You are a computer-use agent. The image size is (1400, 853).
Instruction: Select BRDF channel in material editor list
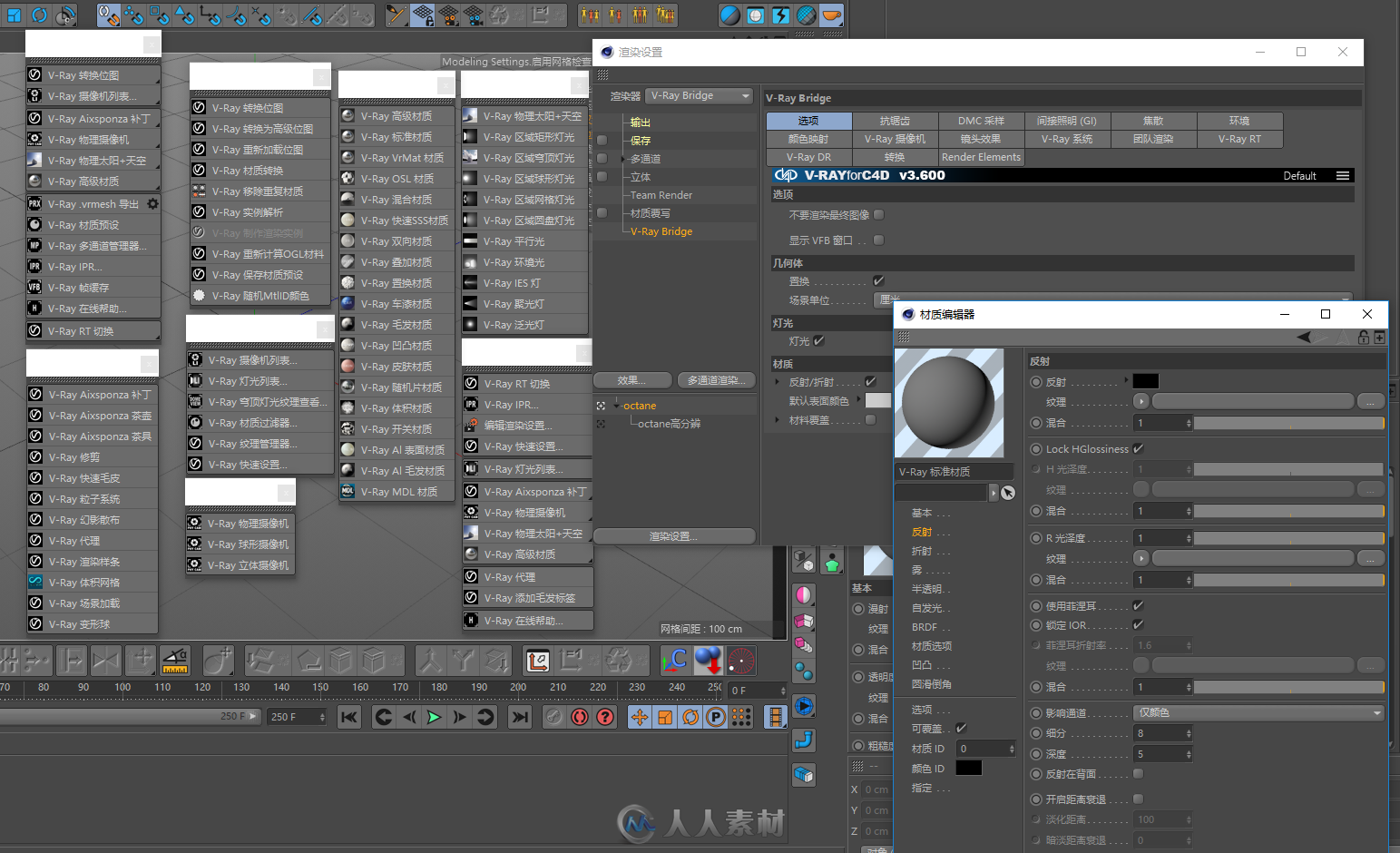[925, 627]
